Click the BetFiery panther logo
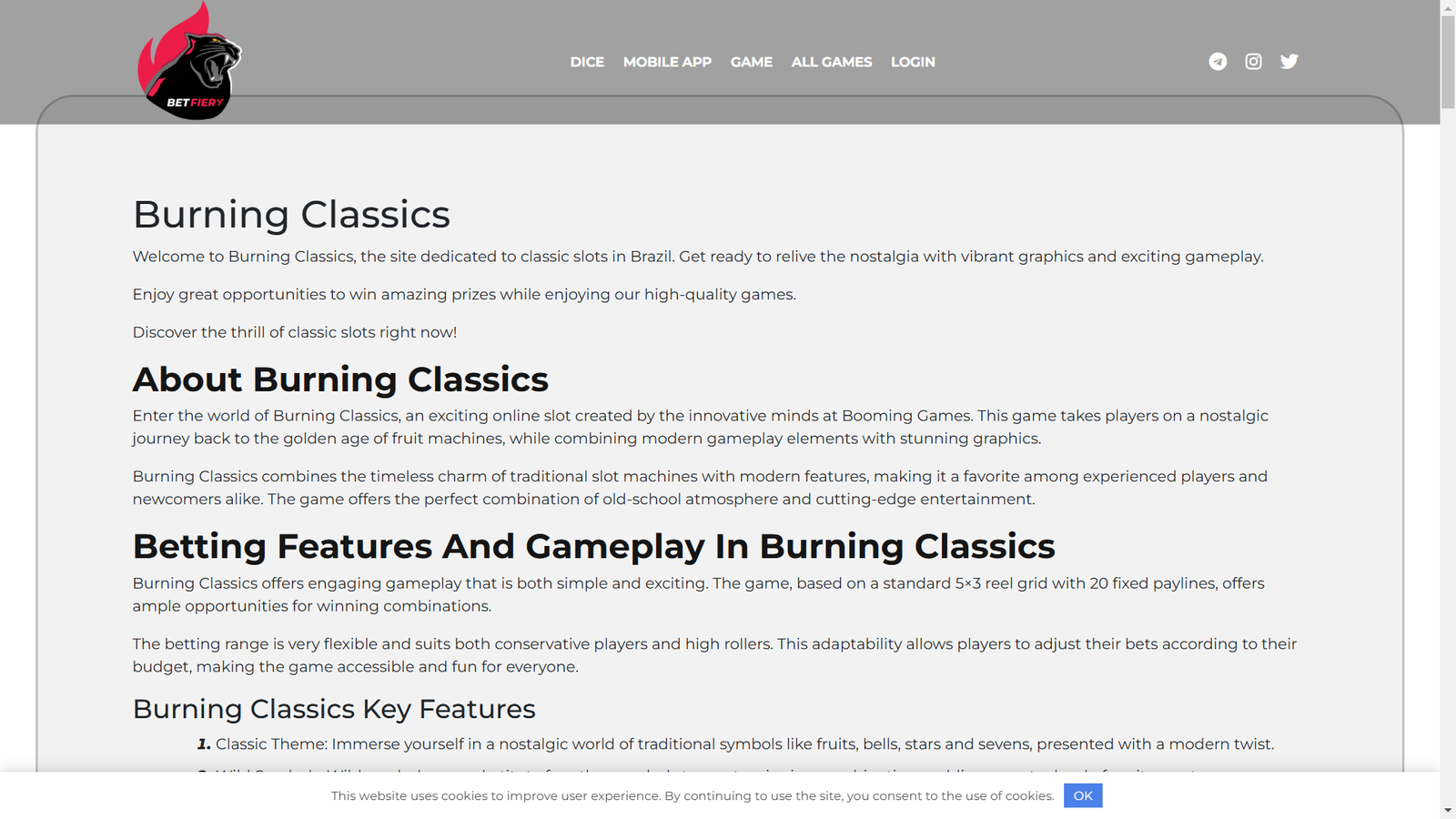The image size is (1456, 819). point(190,64)
